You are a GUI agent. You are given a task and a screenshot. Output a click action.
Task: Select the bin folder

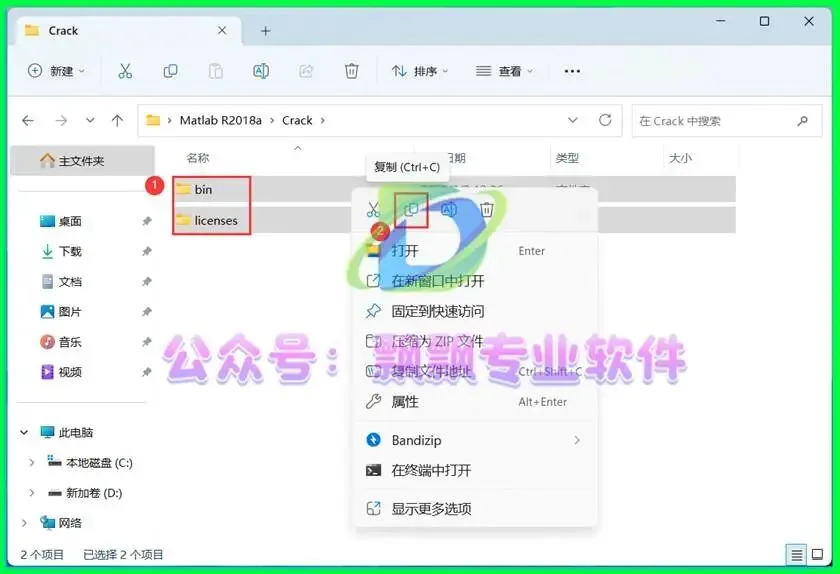point(203,190)
